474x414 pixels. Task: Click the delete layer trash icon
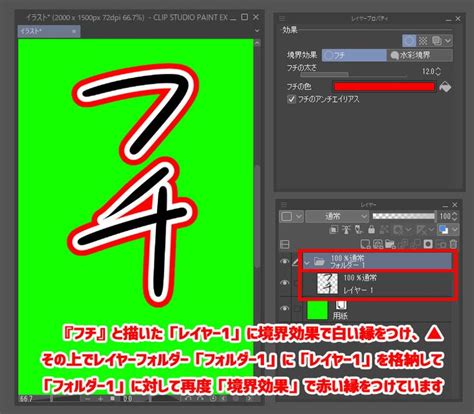click(453, 244)
